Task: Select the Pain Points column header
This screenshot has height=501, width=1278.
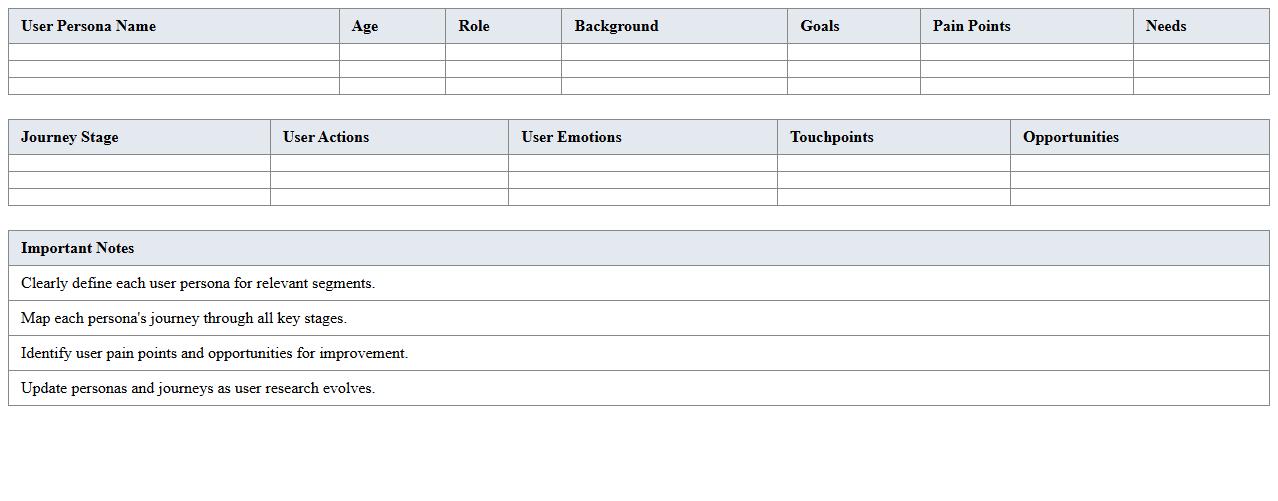Action: point(971,26)
